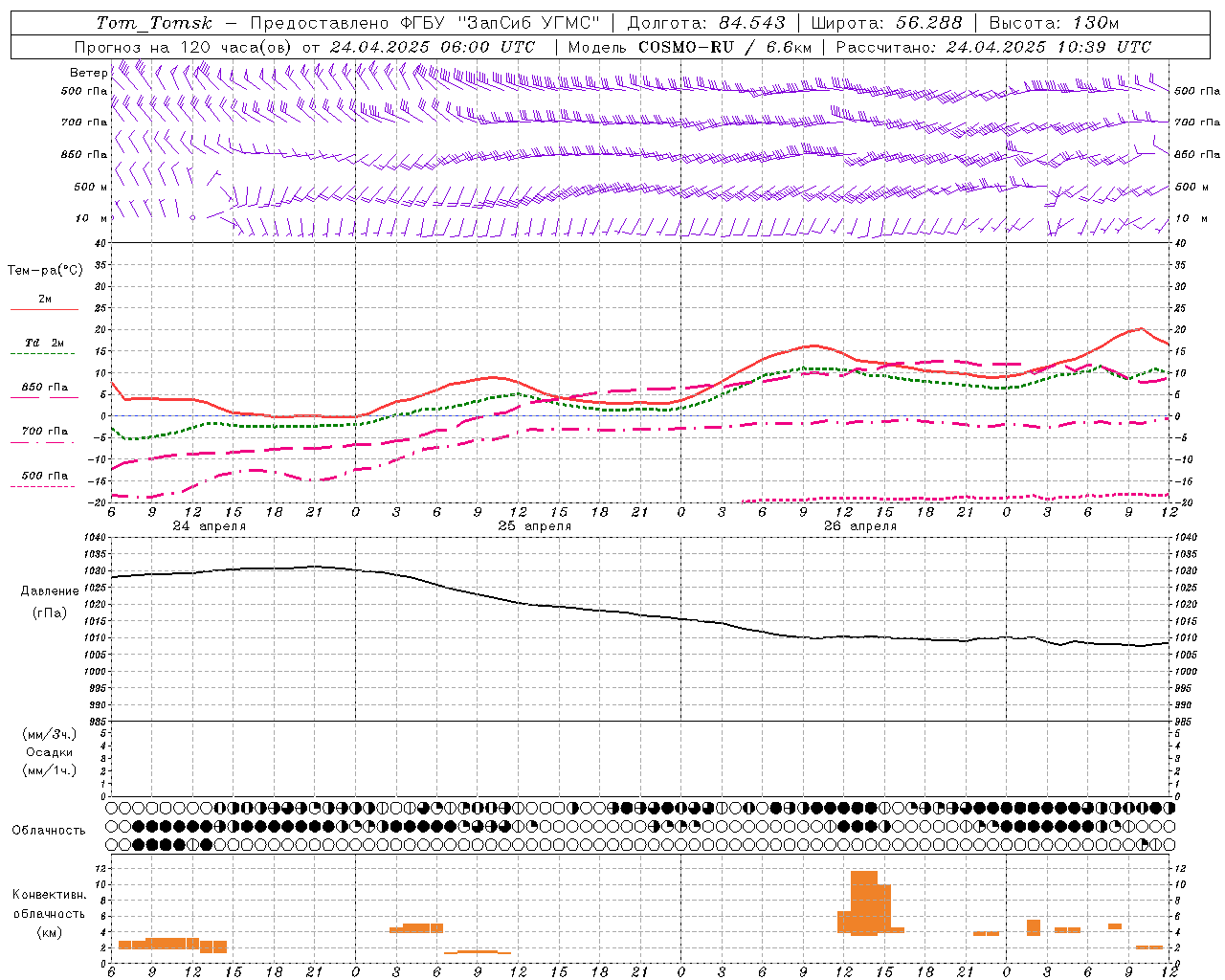Click the station name Tom_Tomsk

154,23
